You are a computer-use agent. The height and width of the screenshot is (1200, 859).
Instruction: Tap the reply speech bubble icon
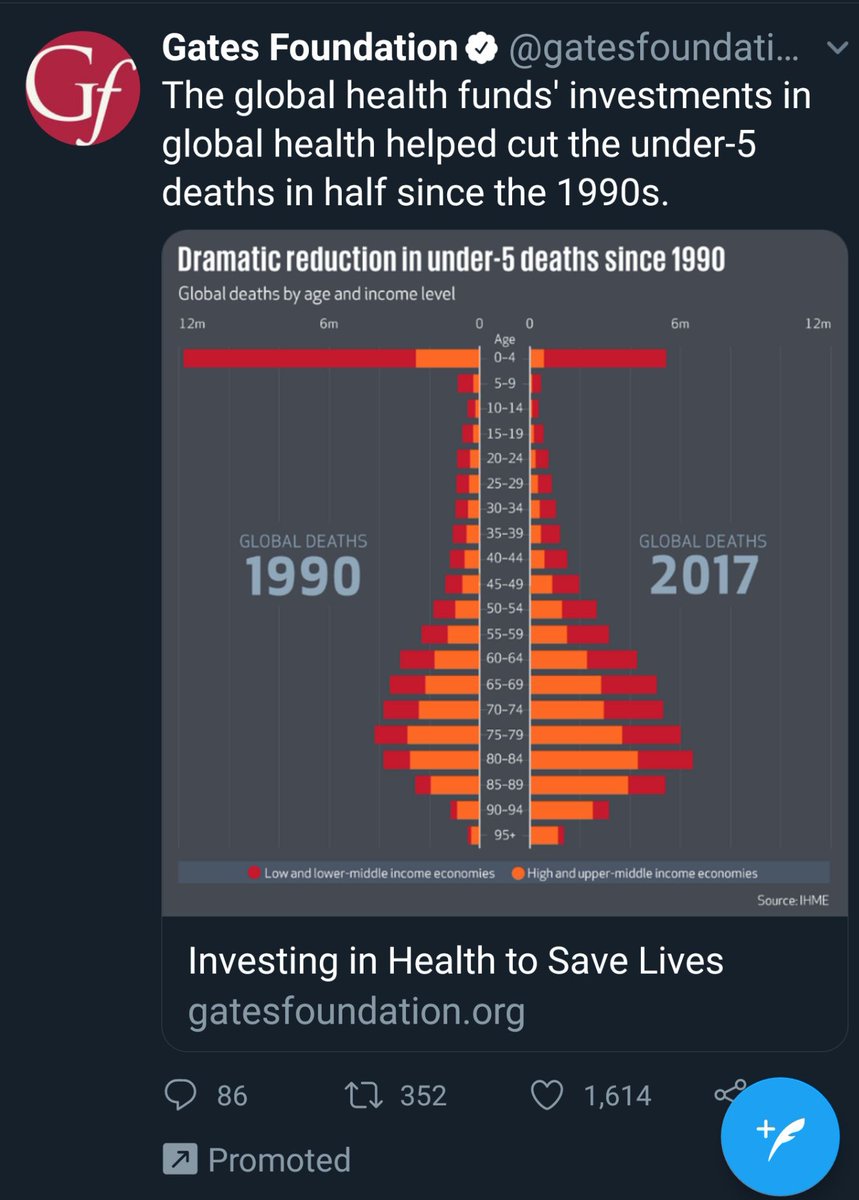pyautogui.click(x=179, y=1095)
